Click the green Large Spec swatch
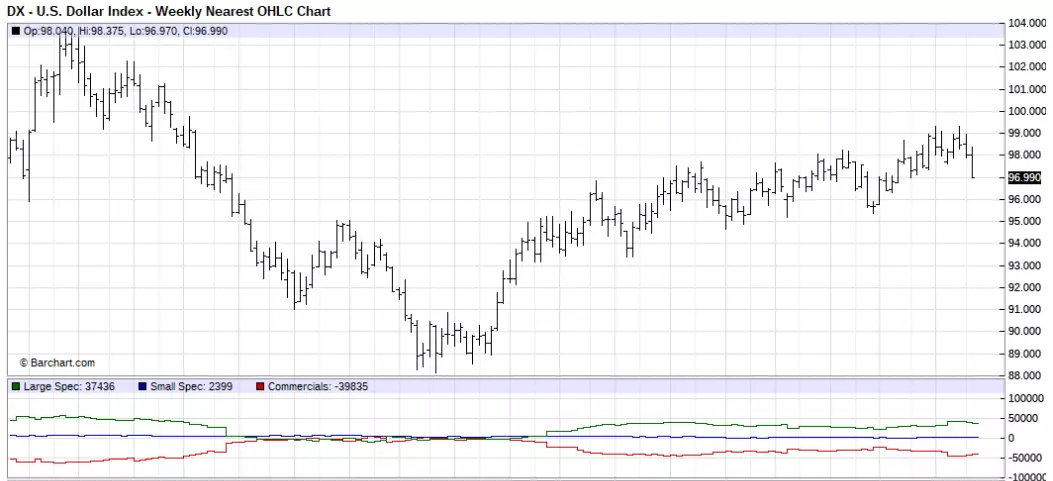Viewport: 1053px width, 481px height. click(16, 386)
